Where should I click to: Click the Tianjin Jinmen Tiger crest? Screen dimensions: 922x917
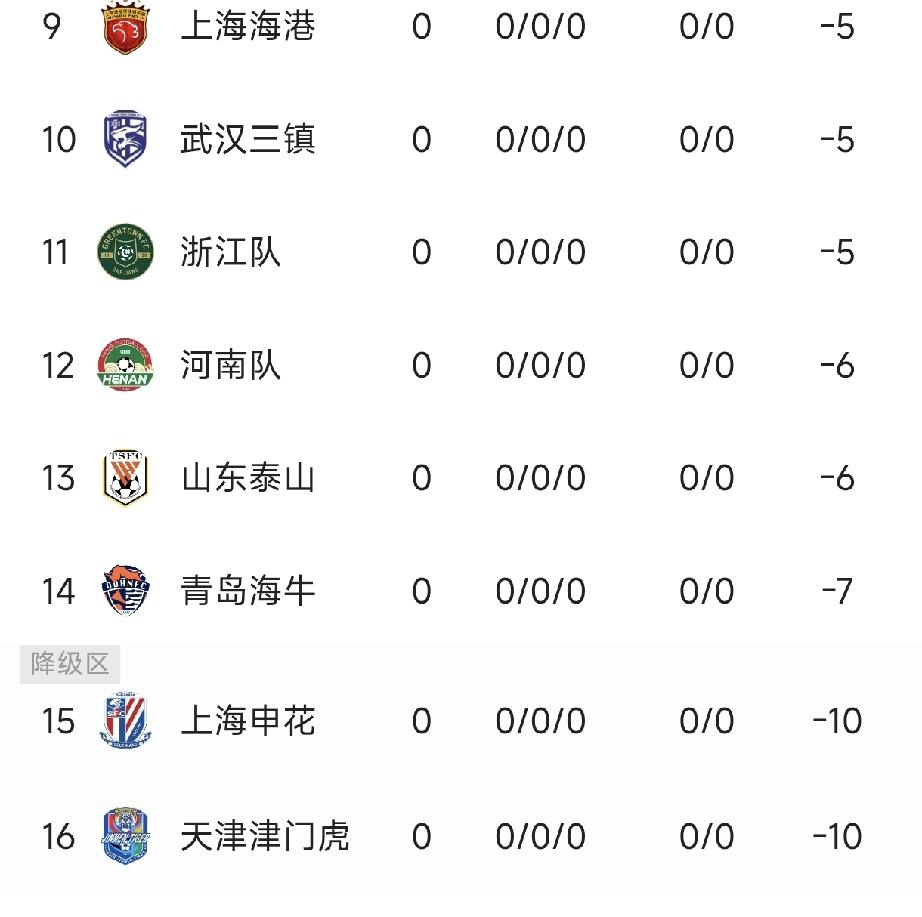click(x=125, y=835)
